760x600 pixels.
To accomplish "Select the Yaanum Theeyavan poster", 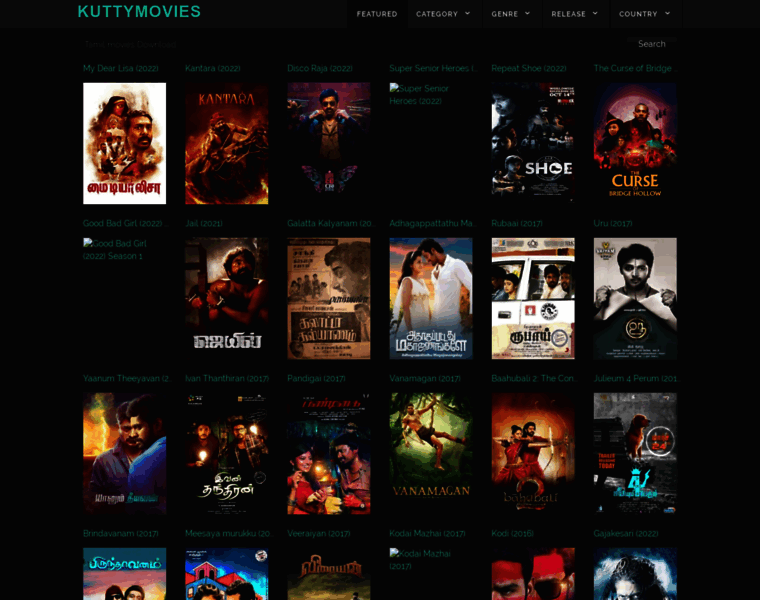I will (x=125, y=454).
